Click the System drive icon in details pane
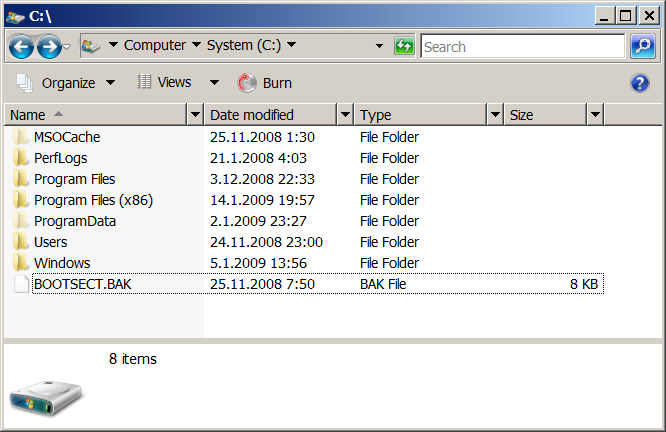666x432 pixels. (47, 397)
